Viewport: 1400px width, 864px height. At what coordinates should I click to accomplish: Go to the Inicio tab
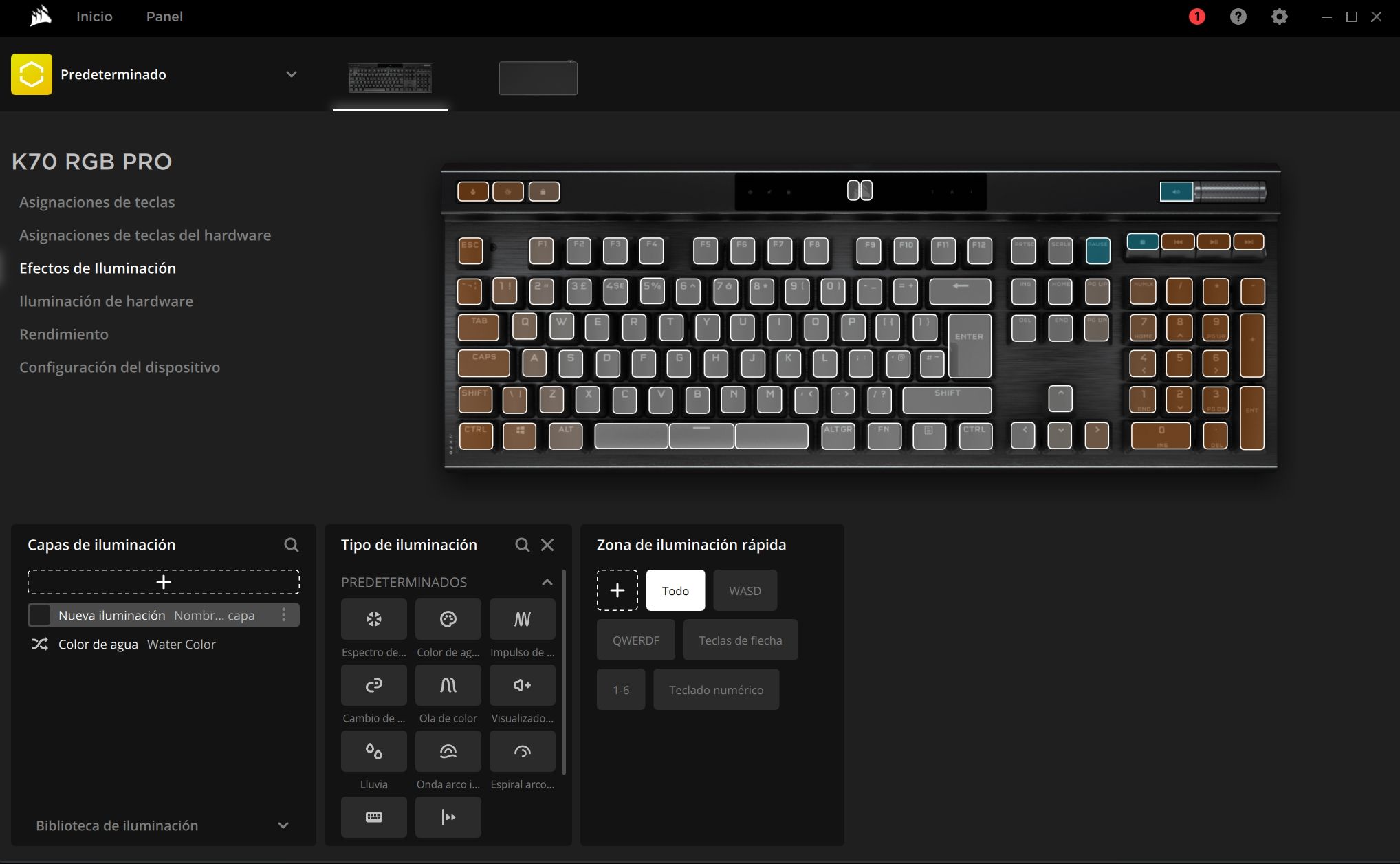[94, 17]
